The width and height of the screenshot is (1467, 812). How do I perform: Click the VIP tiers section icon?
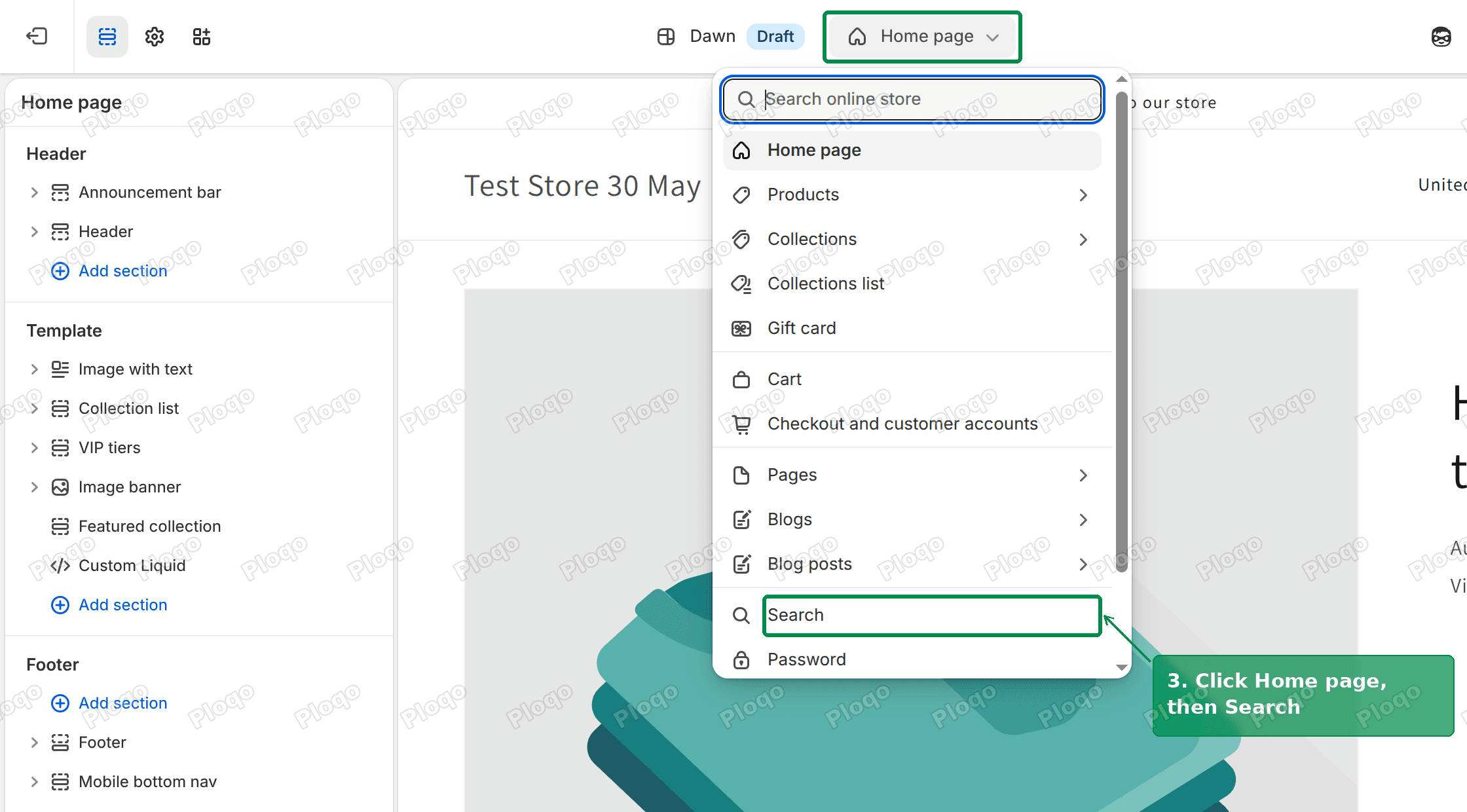pos(60,448)
